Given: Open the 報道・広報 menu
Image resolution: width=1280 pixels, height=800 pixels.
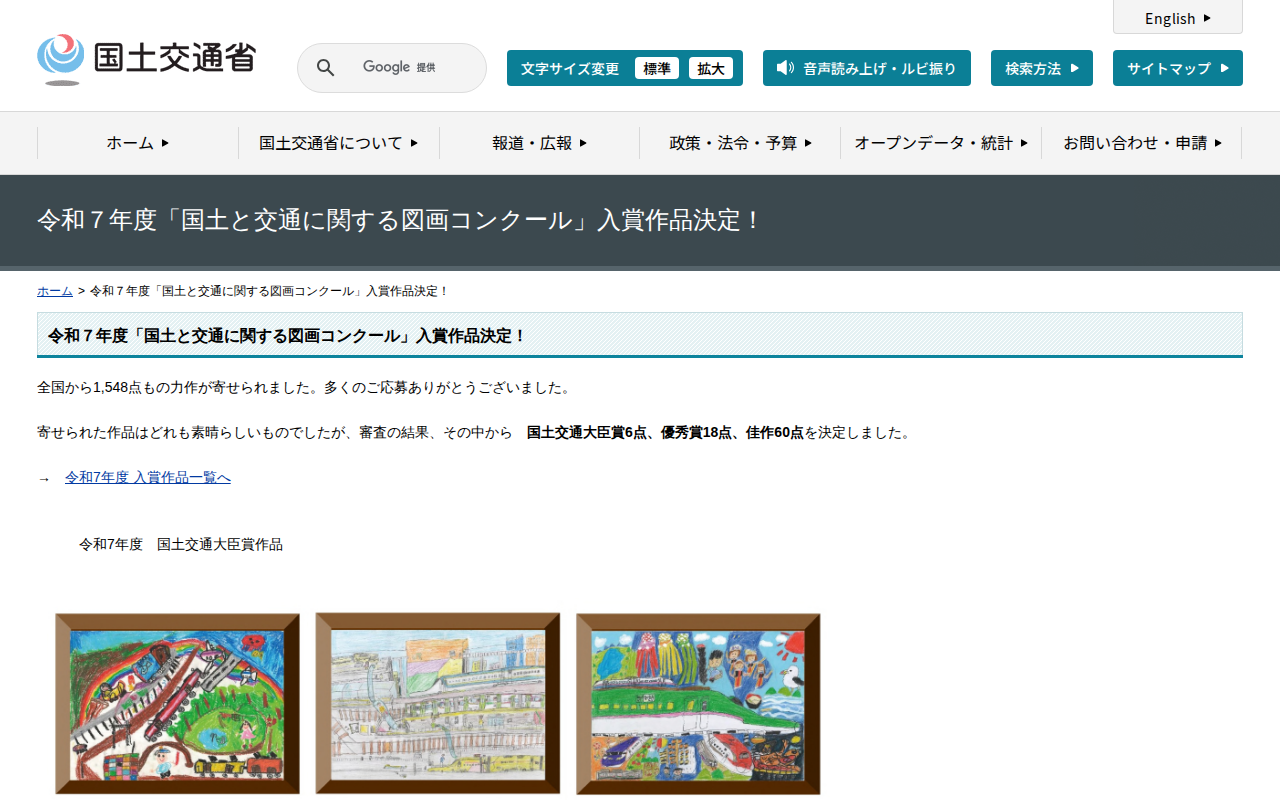Looking at the screenshot, I should 540,143.
